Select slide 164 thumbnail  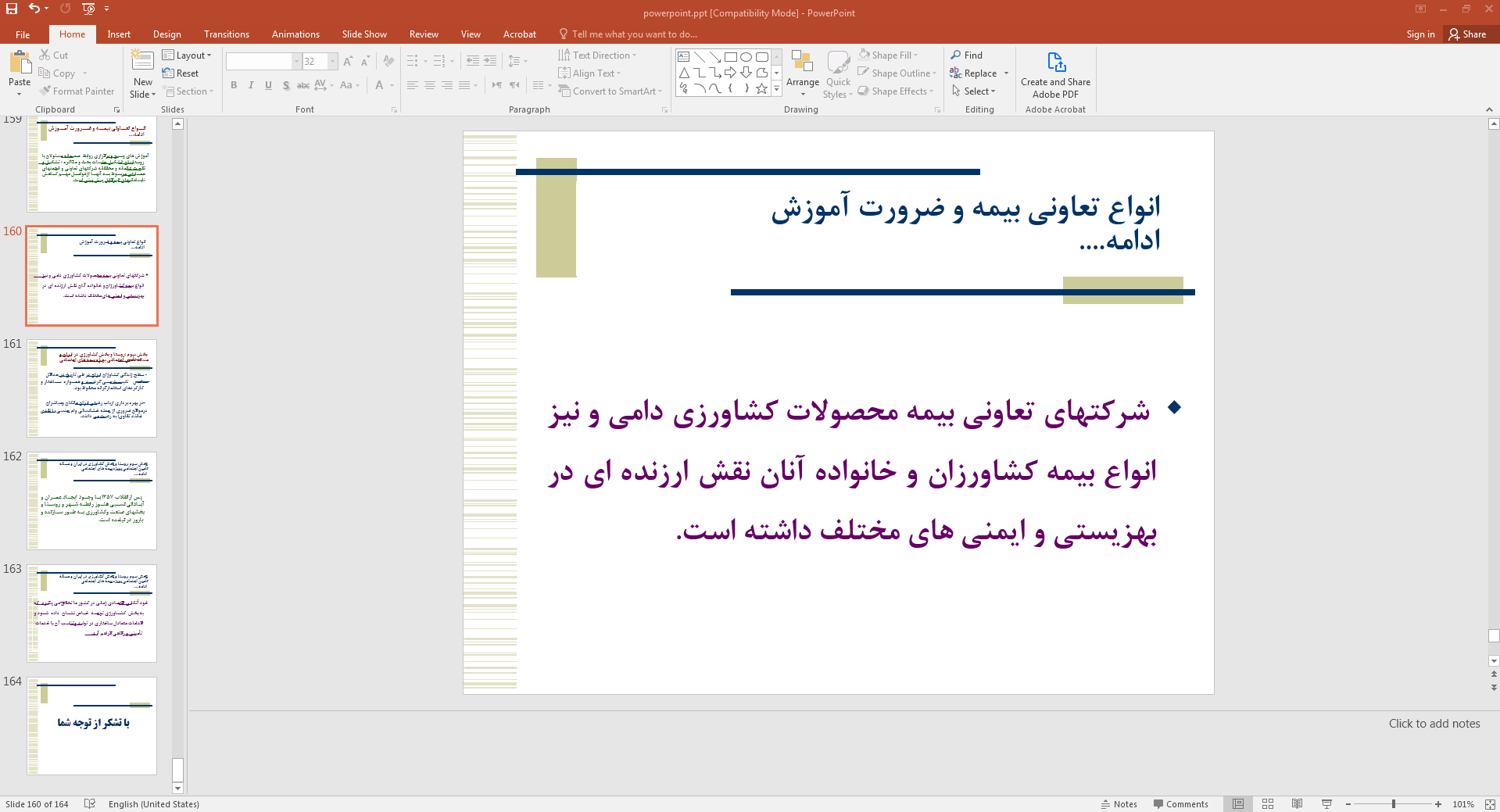click(x=92, y=726)
